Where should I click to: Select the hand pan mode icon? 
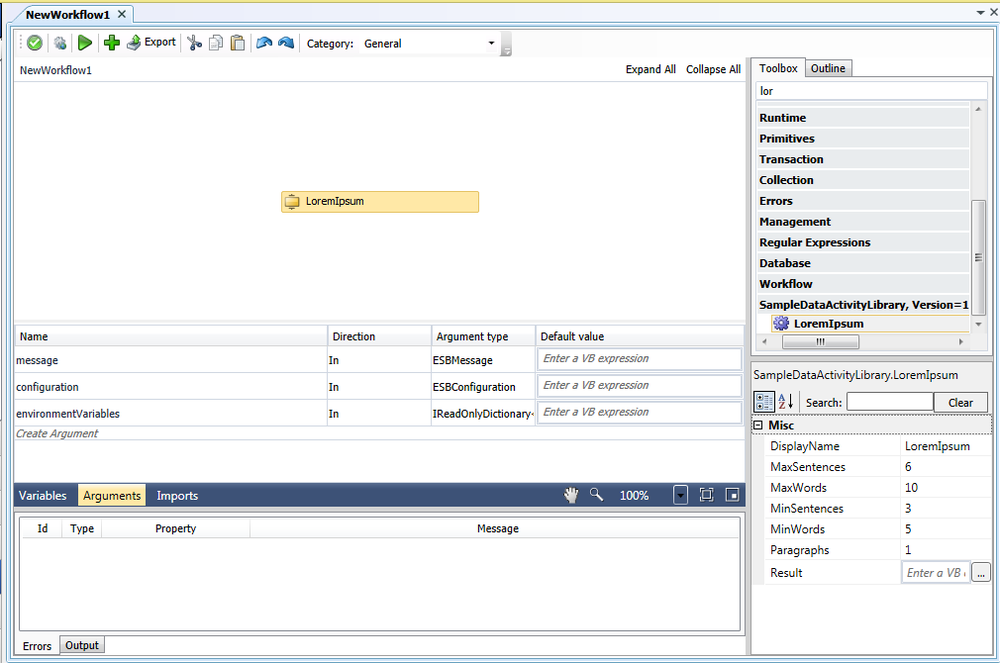coord(571,495)
